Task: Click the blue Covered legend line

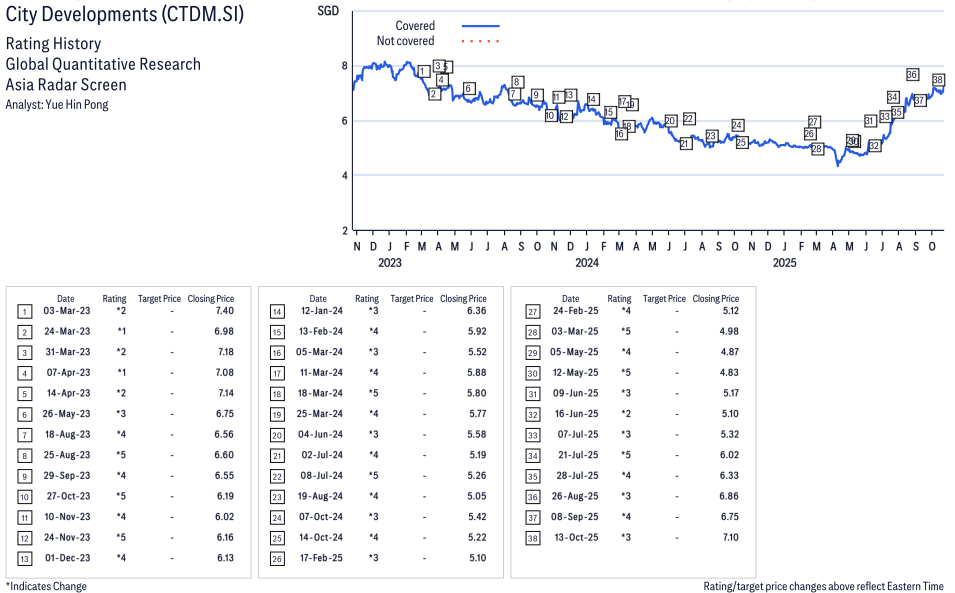Action: point(480,26)
